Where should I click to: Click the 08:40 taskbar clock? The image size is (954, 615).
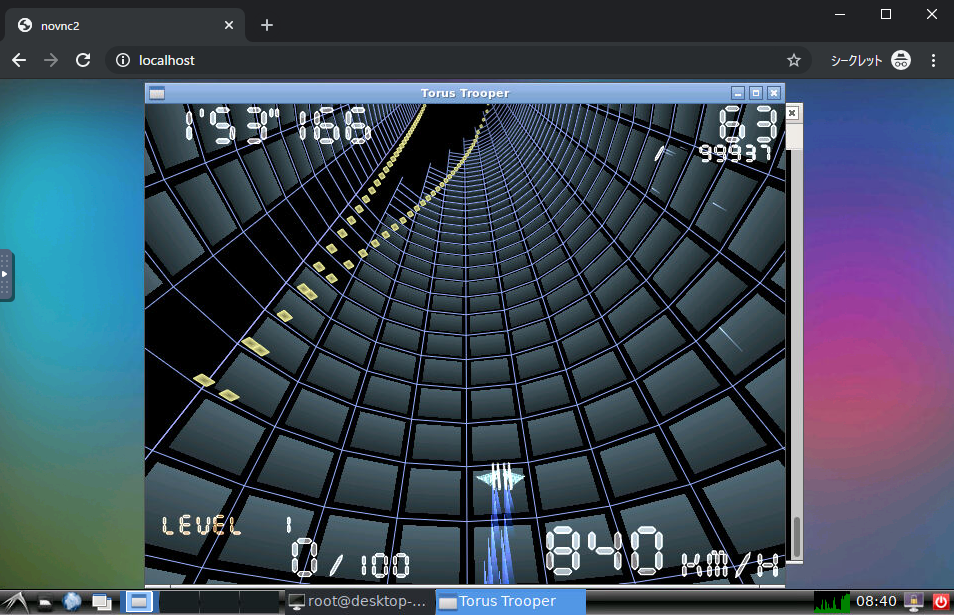pos(876,601)
